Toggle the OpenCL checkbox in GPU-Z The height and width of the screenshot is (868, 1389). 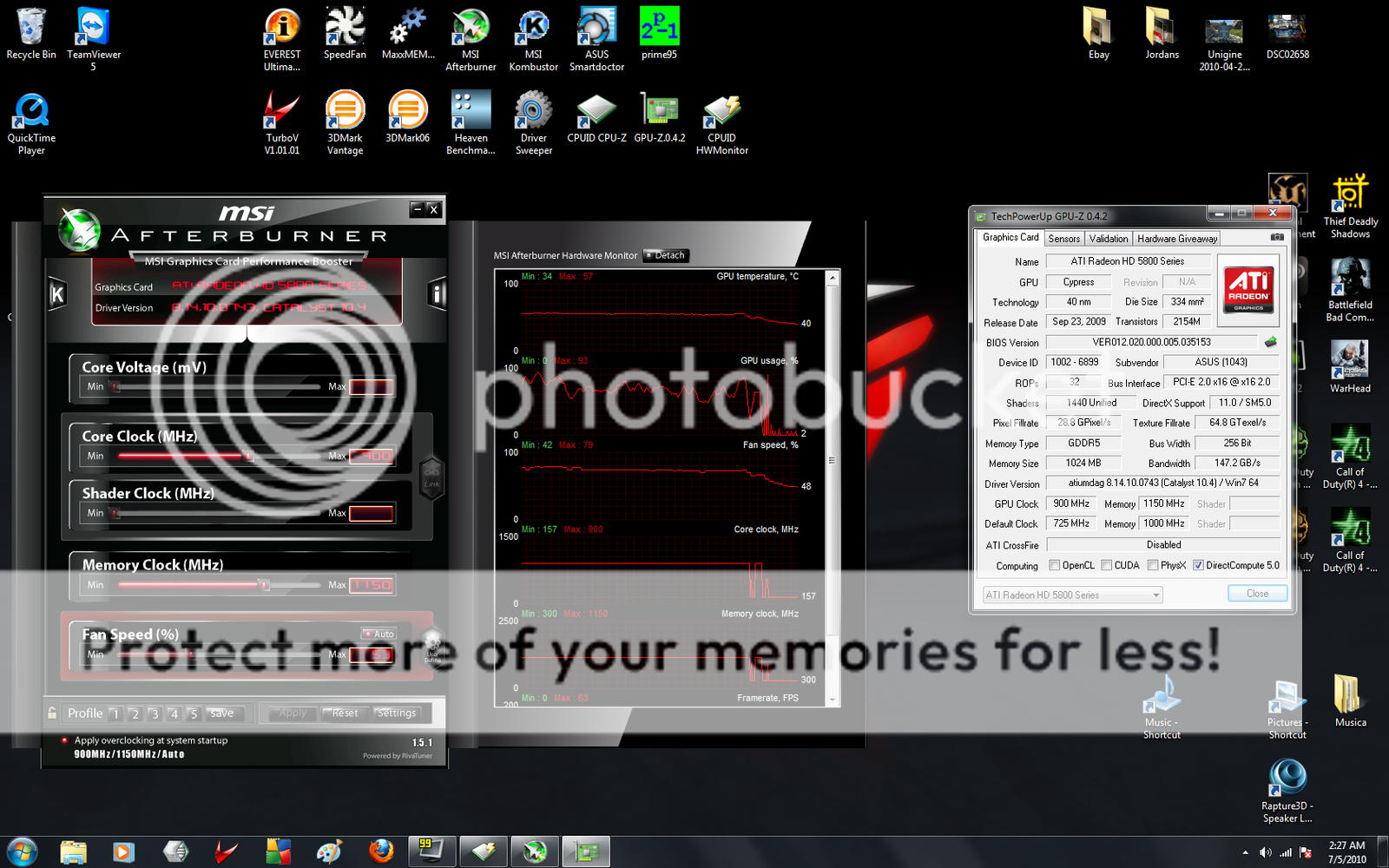(x=1054, y=565)
